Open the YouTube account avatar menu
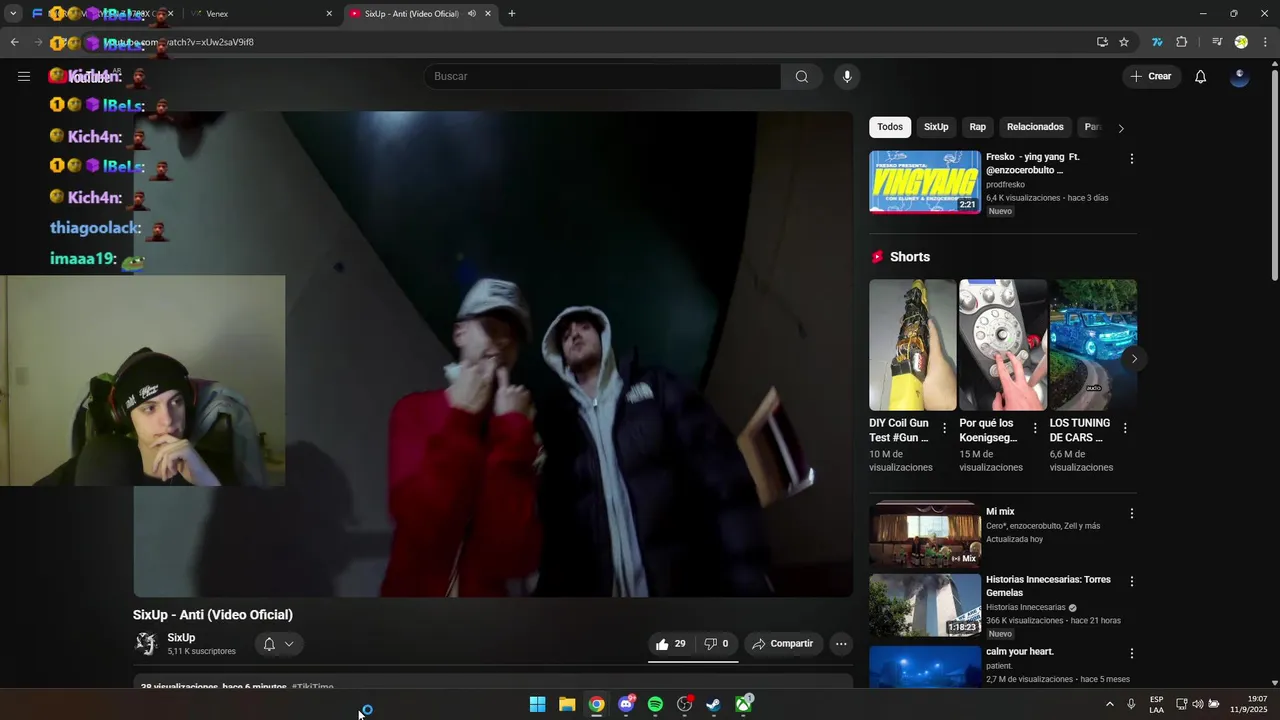 (x=1239, y=76)
